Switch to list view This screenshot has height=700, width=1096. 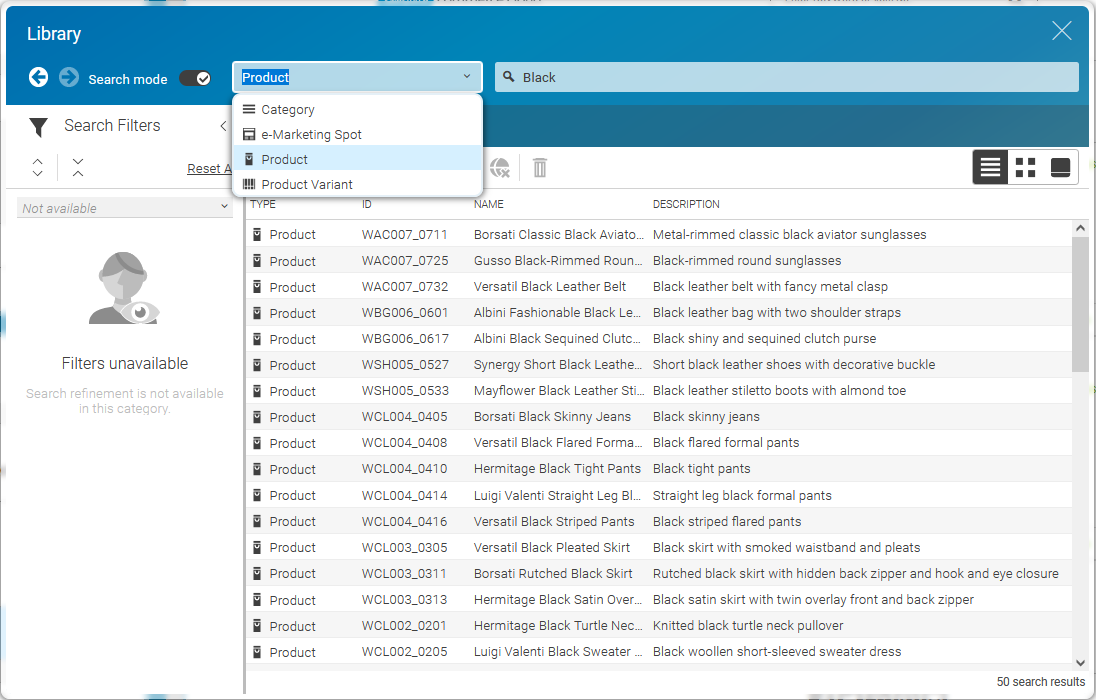coord(990,167)
